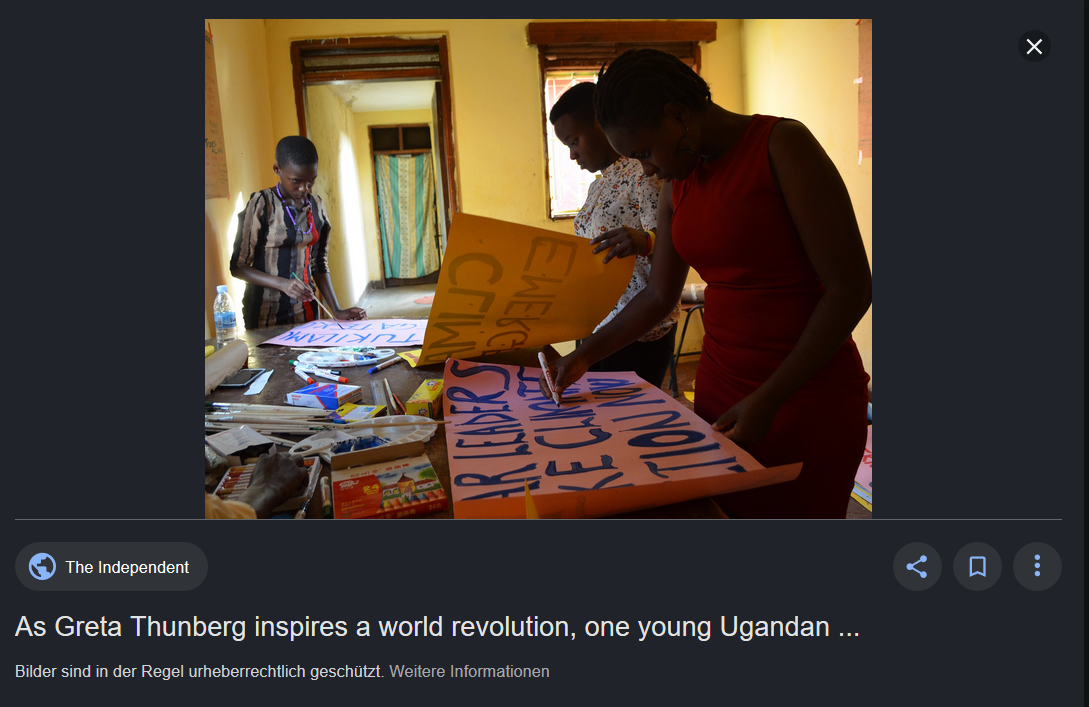Open the Weitere Informationen link

tap(469, 672)
